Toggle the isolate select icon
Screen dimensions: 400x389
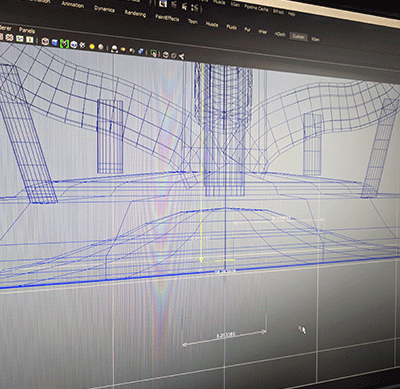click(x=153, y=53)
